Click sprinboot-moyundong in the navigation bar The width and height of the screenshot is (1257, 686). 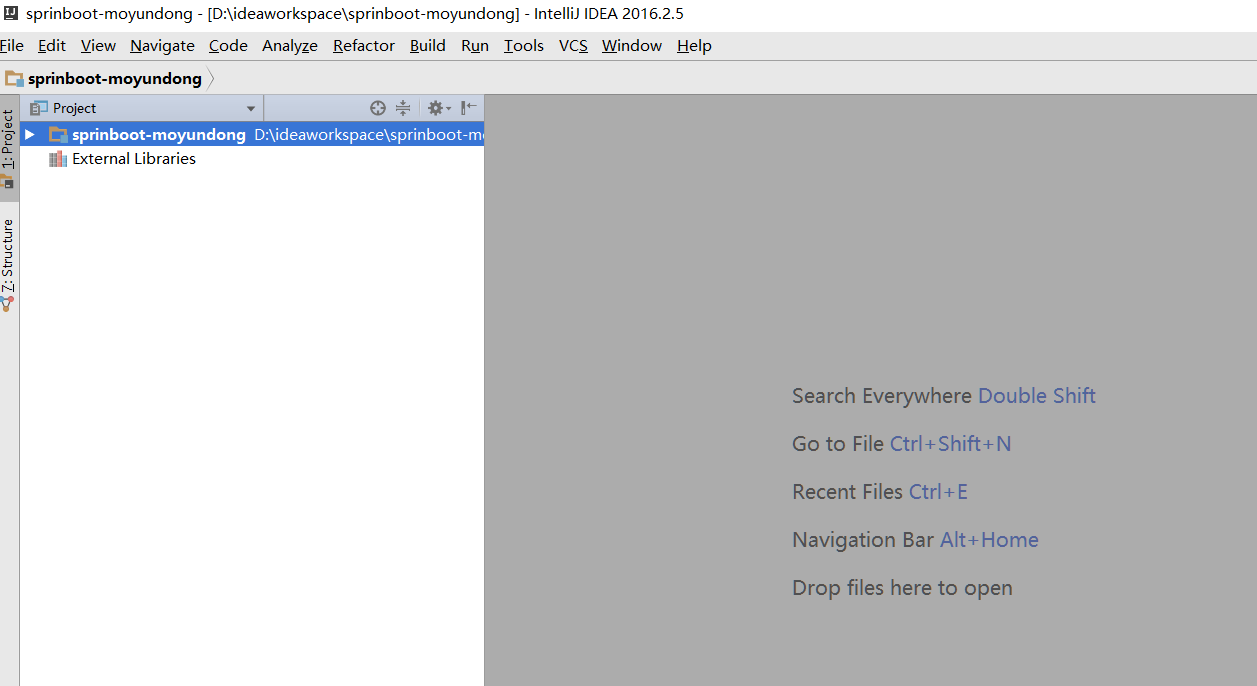(x=114, y=79)
